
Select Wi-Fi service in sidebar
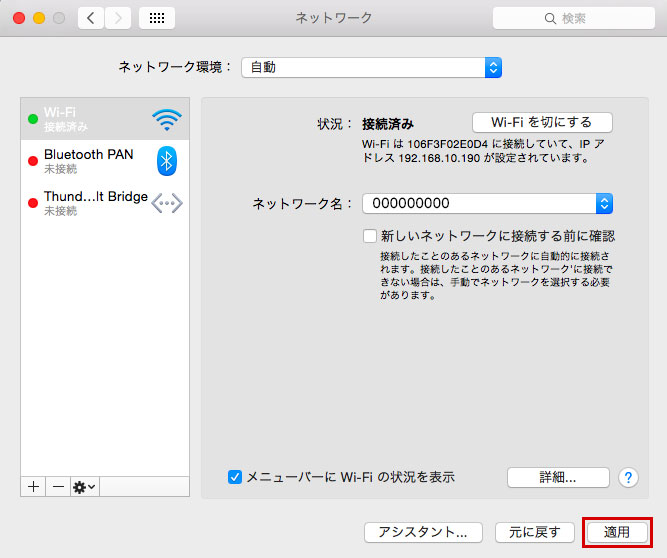[105, 119]
